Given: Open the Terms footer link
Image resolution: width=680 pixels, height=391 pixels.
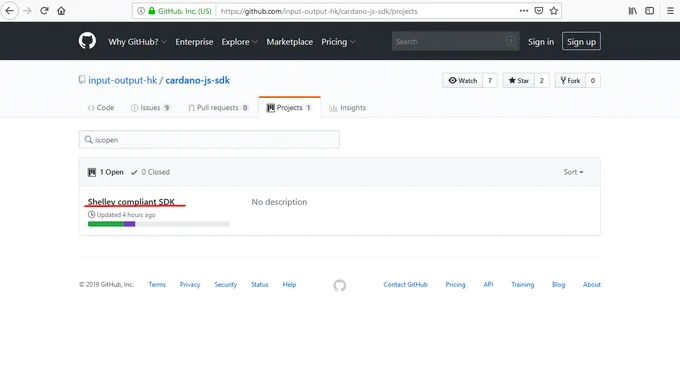Looking at the screenshot, I should (157, 285).
